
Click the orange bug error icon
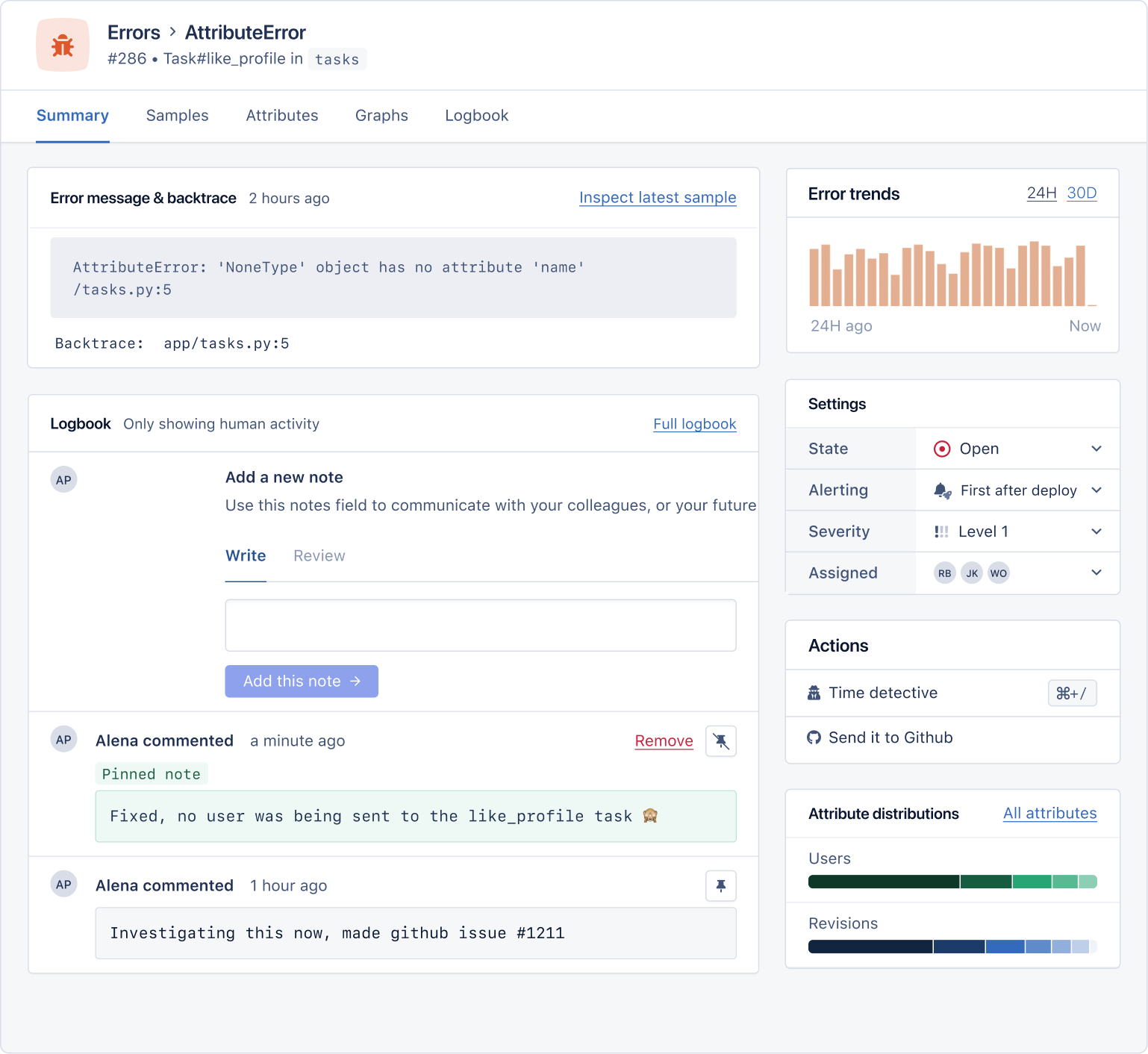[63, 46]
